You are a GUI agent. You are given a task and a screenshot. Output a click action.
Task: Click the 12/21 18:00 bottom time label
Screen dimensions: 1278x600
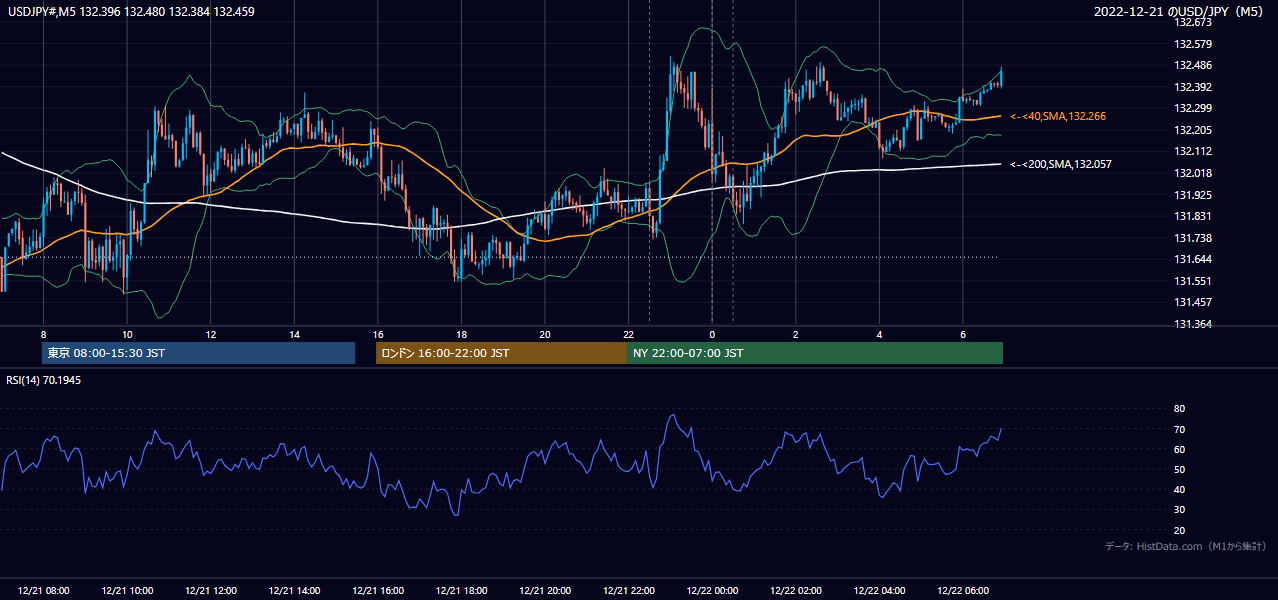point(461,591)
